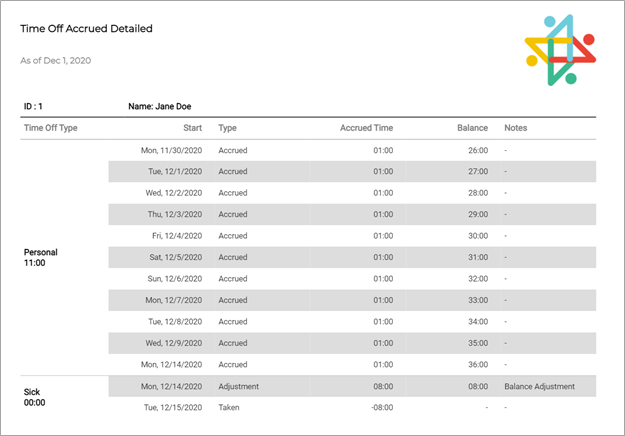Click the Time Off Accrued Detailed title
The image size is (625, 436).
[86, 29]
